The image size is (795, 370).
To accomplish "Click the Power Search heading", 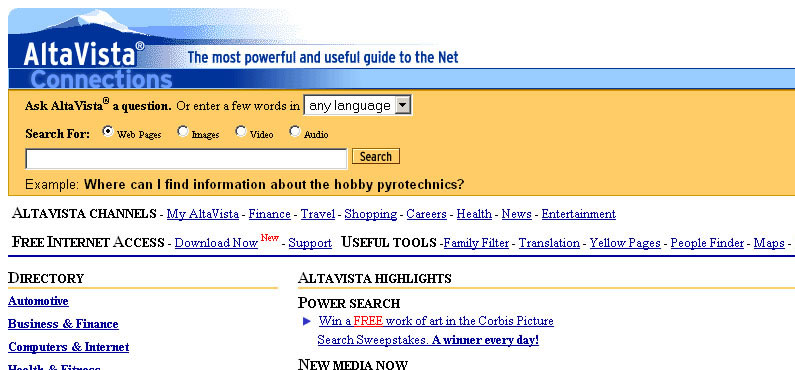I will point(349,303).
